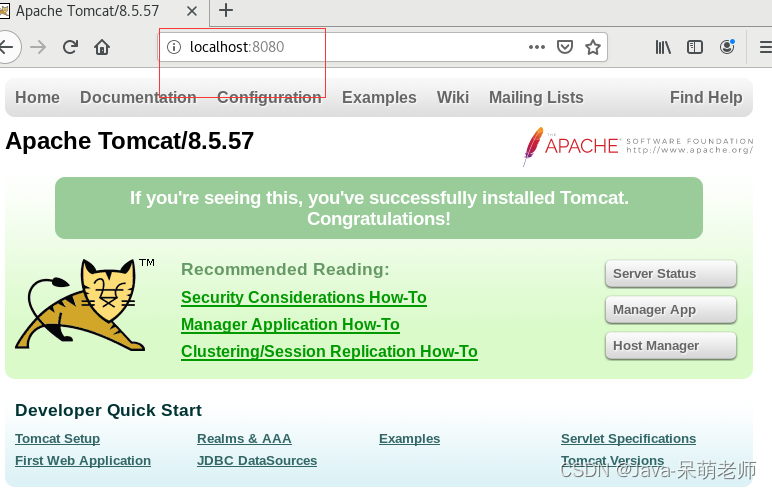Open the Configuration navigation item
This screenshot has width=772, height=489.
[x=269, y=98]
